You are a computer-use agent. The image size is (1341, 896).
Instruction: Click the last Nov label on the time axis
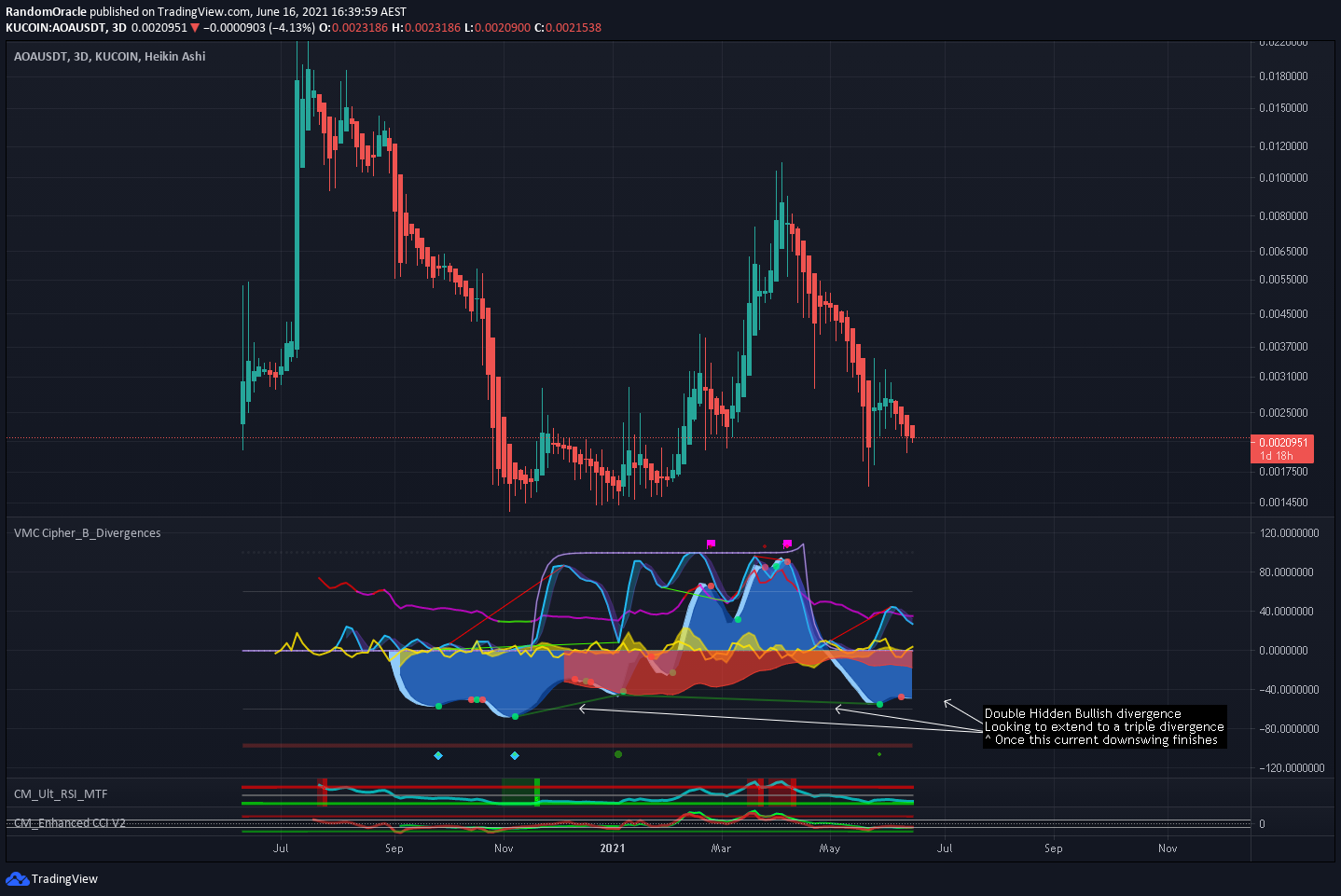[1168, 848]
